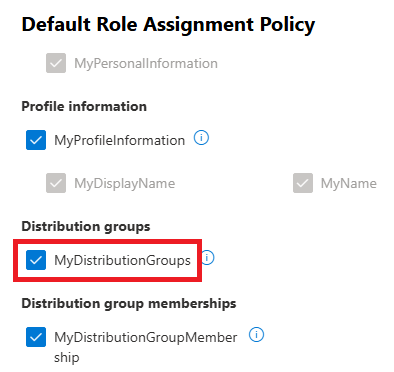Click the MyPersonalInformation label text
Viewport: 394px width, 372px height.
click(x=146, y=63)
